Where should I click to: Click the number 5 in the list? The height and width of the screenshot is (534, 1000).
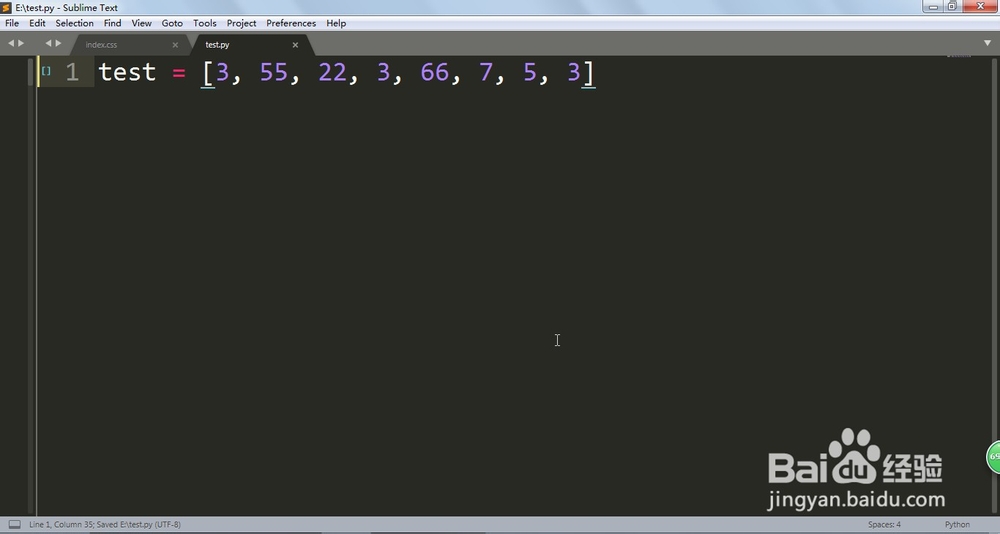tap(530, 72)
